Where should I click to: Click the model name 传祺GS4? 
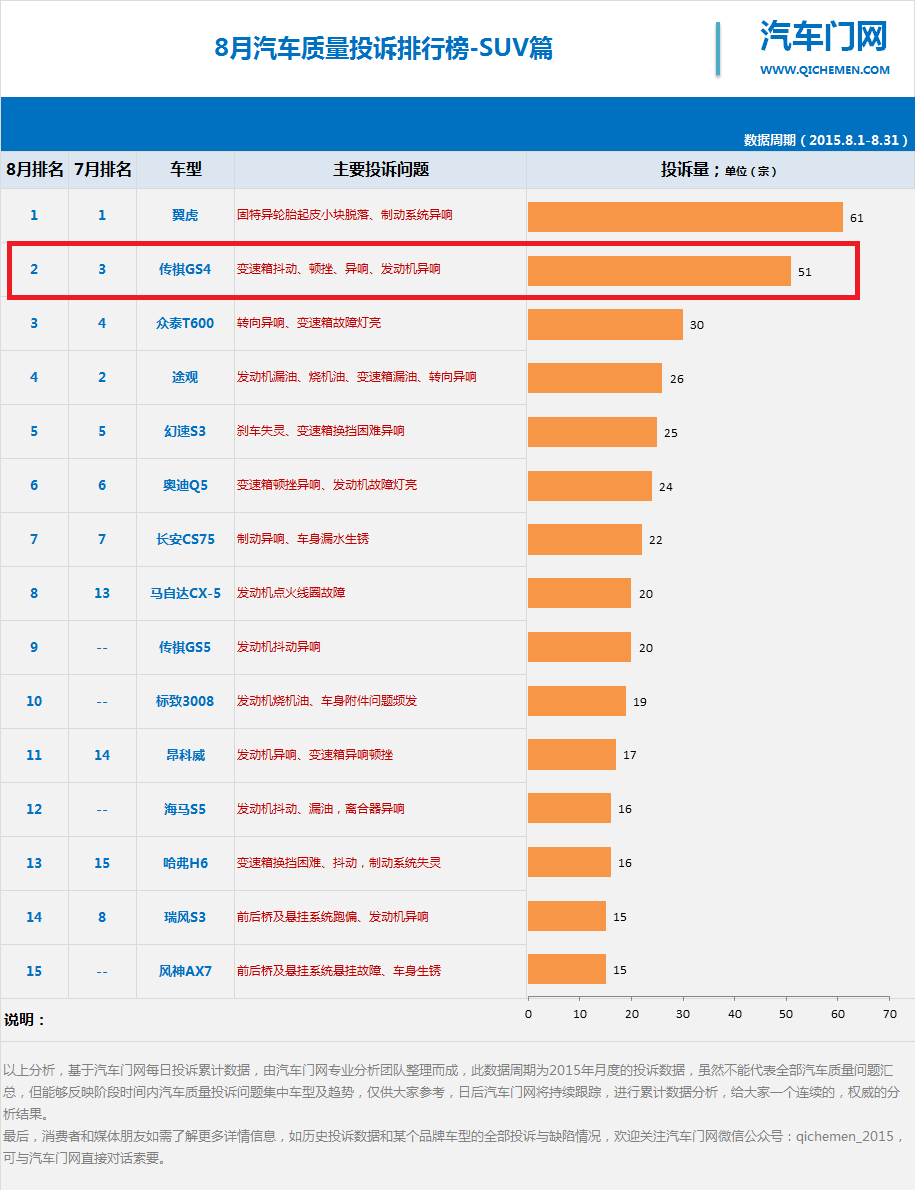[185, 269]
